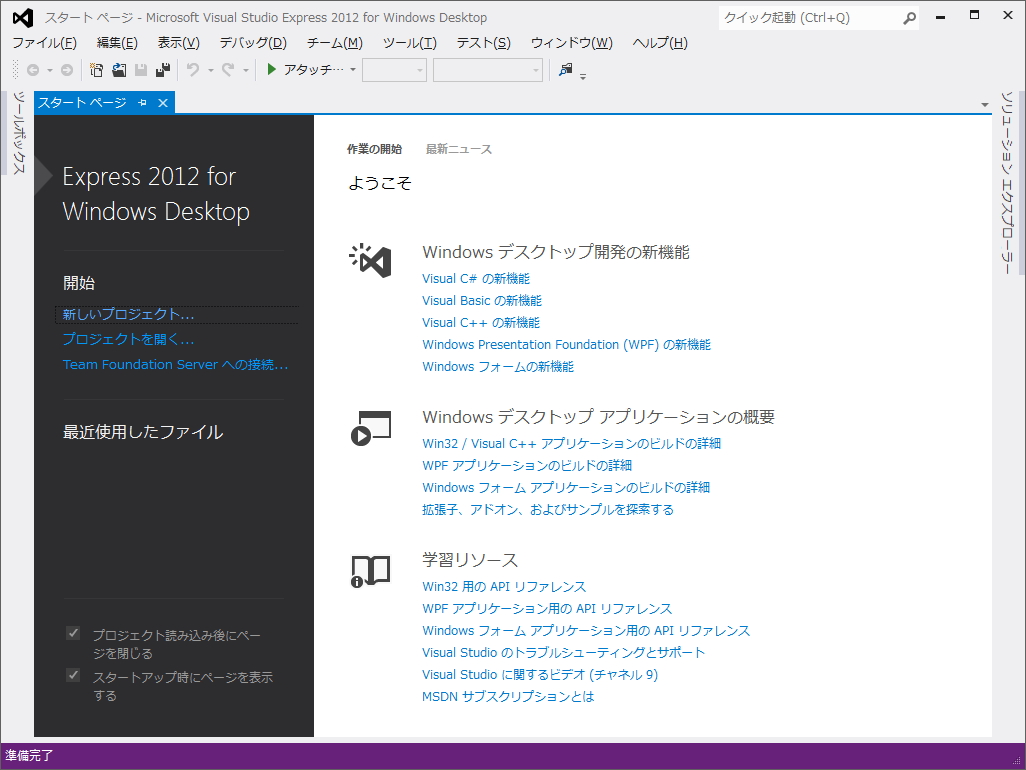The width and height of the screenshot is (1026, 770).
Task: Uncheck プロジェクト読み込み後にページを閉じる
Action: 73,632
